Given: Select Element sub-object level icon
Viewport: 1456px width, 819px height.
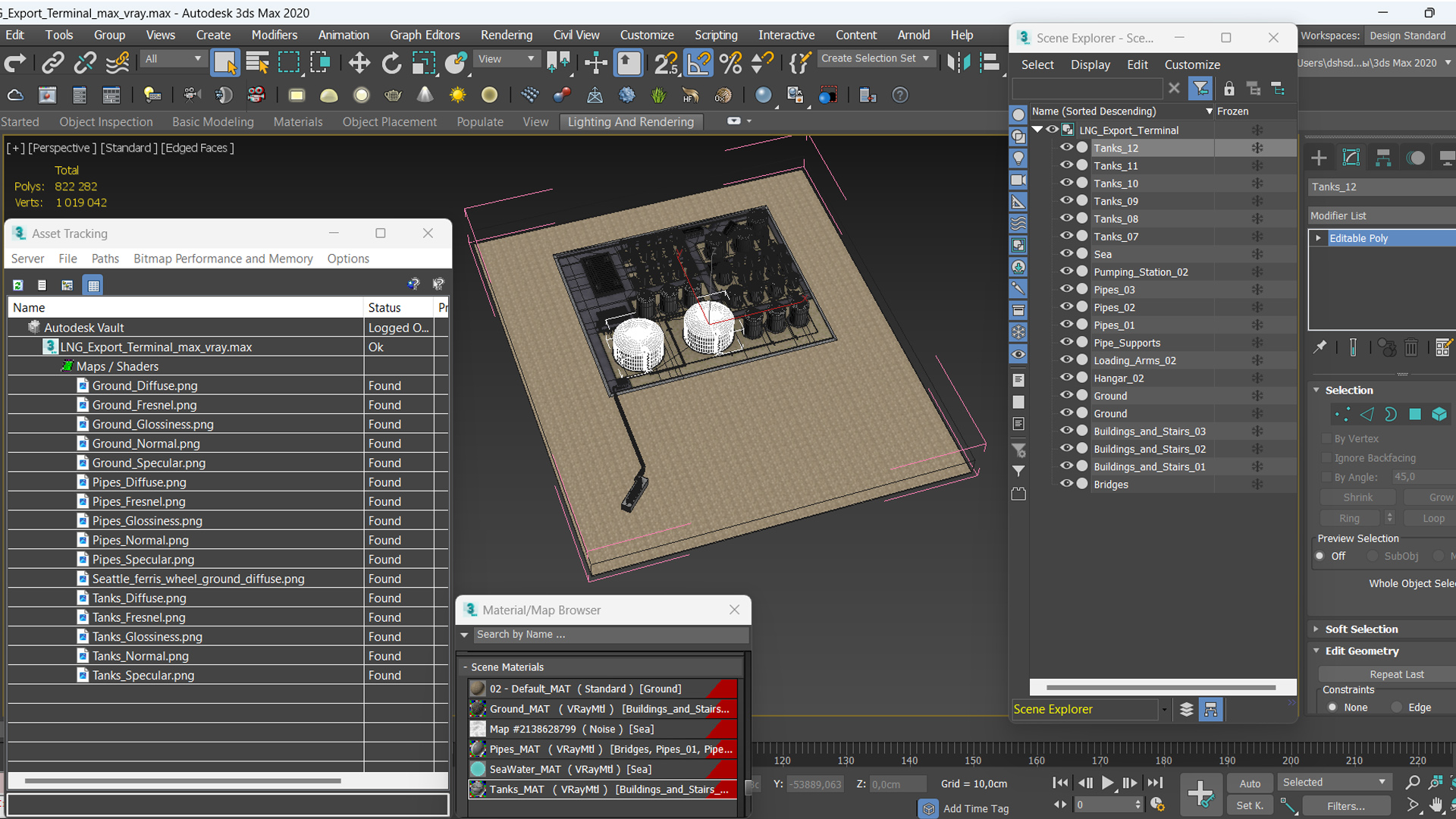Looking at the screenshot, I should pyautogui.click(x=1439, y=414).
